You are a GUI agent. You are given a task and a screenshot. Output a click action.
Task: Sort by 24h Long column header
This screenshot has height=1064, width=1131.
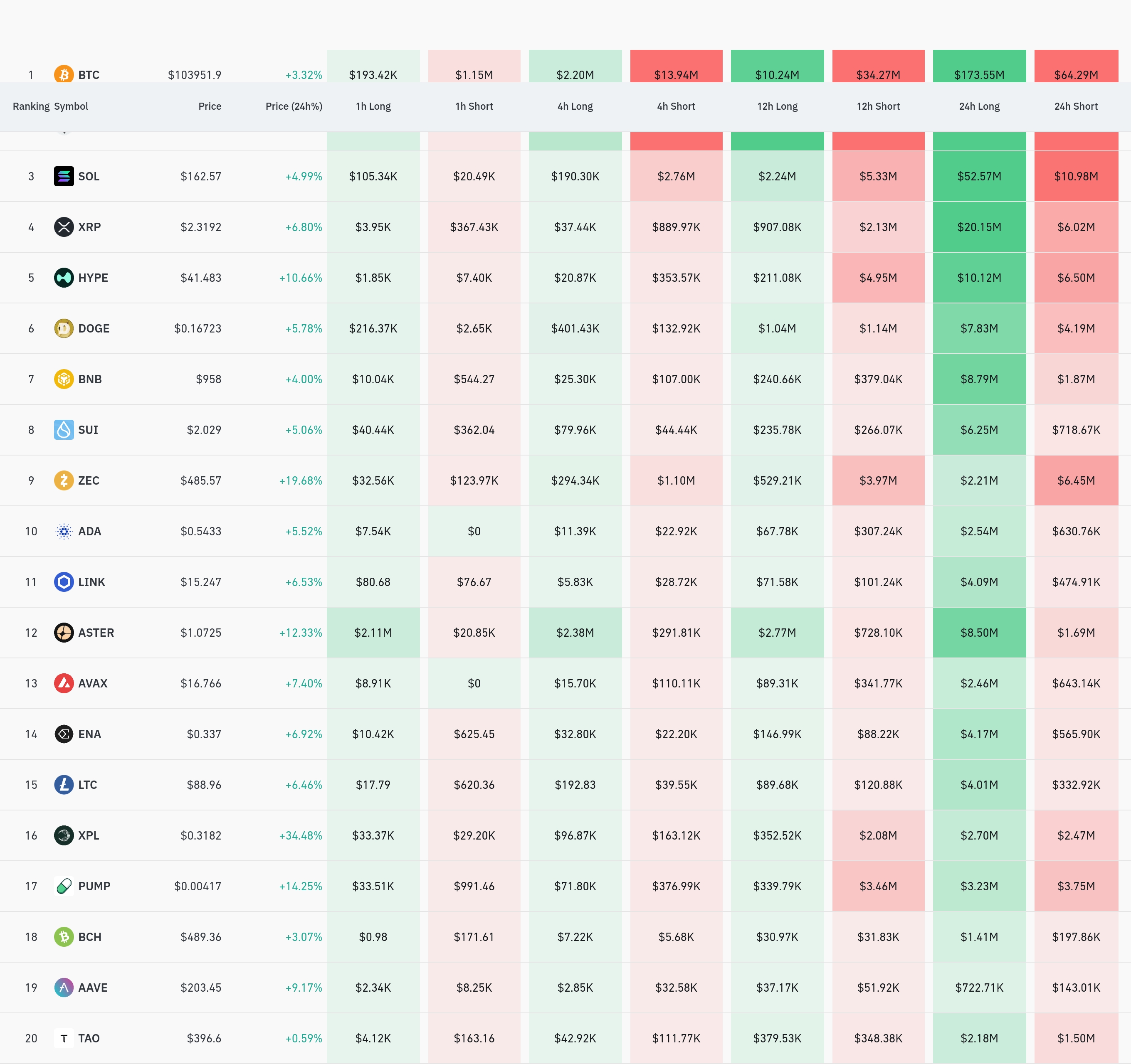click(978, 106)
